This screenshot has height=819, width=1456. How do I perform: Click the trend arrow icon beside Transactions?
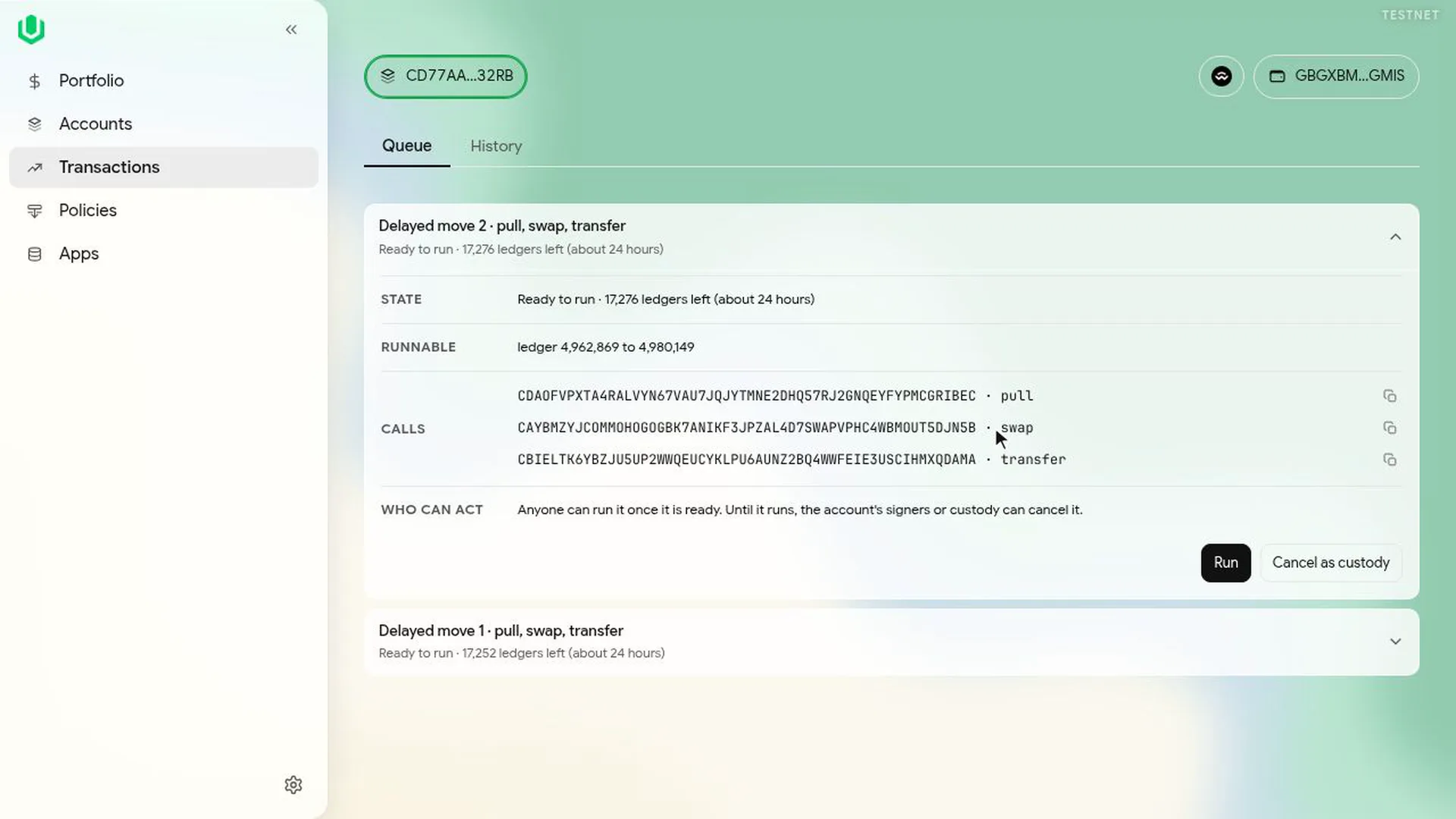pyautogui.click(x=35, y=168)
